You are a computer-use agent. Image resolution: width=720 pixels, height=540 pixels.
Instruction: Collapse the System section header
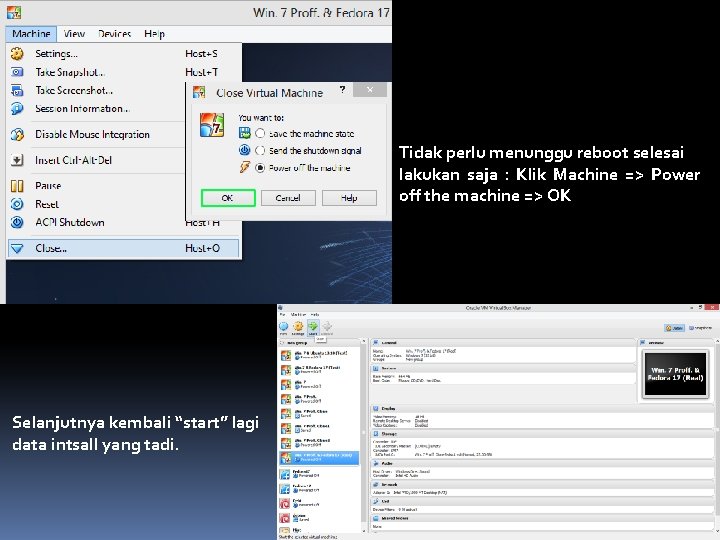pos(503,369)
